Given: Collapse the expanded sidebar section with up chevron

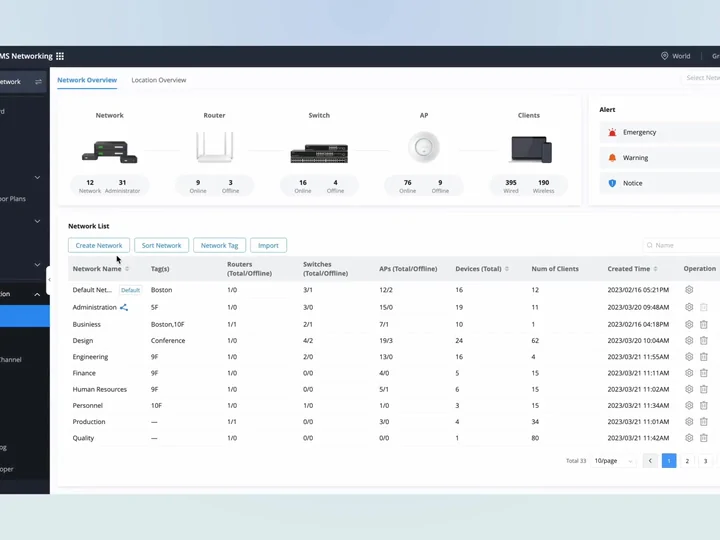Looking at the screenshot, I should 37,294.
